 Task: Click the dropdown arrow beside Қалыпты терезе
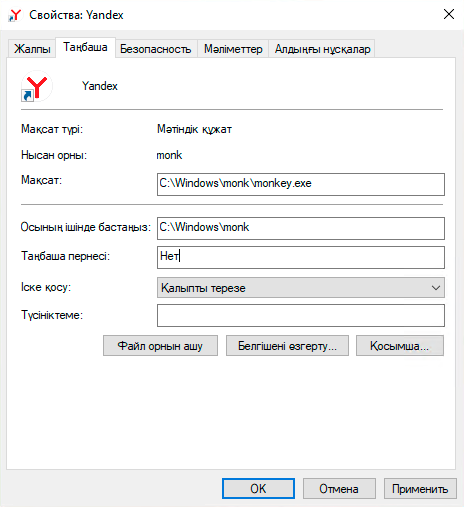[436, 288]
